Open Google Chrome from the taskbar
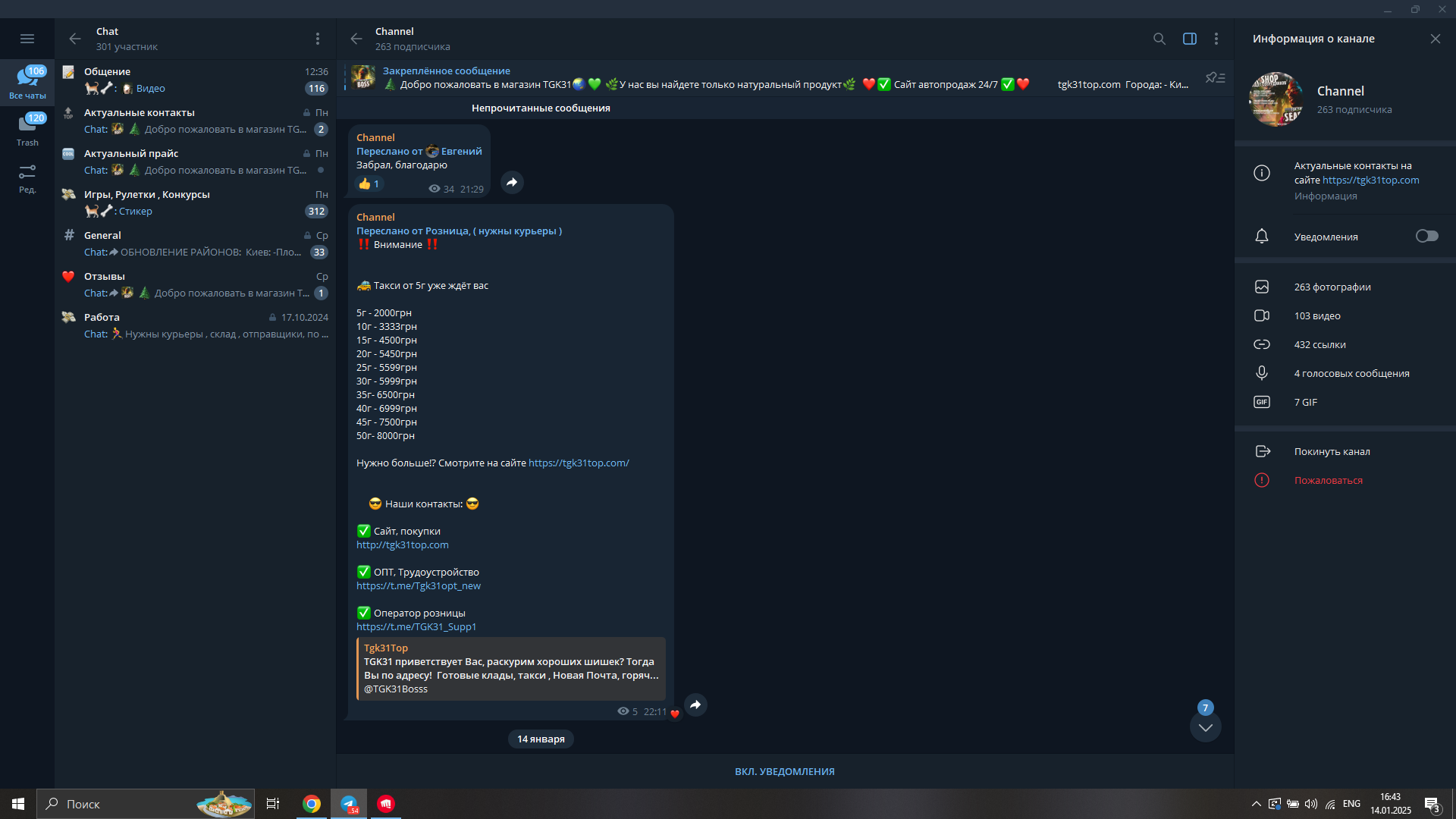This screenshot has width=1456, height=819. click(312, 804)
